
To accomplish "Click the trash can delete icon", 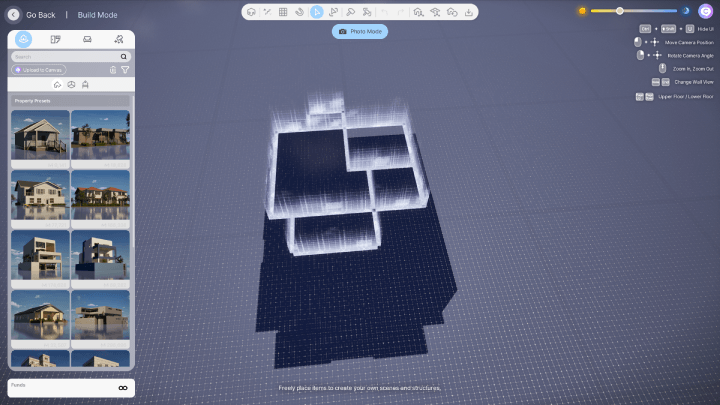I will point(113,70).
